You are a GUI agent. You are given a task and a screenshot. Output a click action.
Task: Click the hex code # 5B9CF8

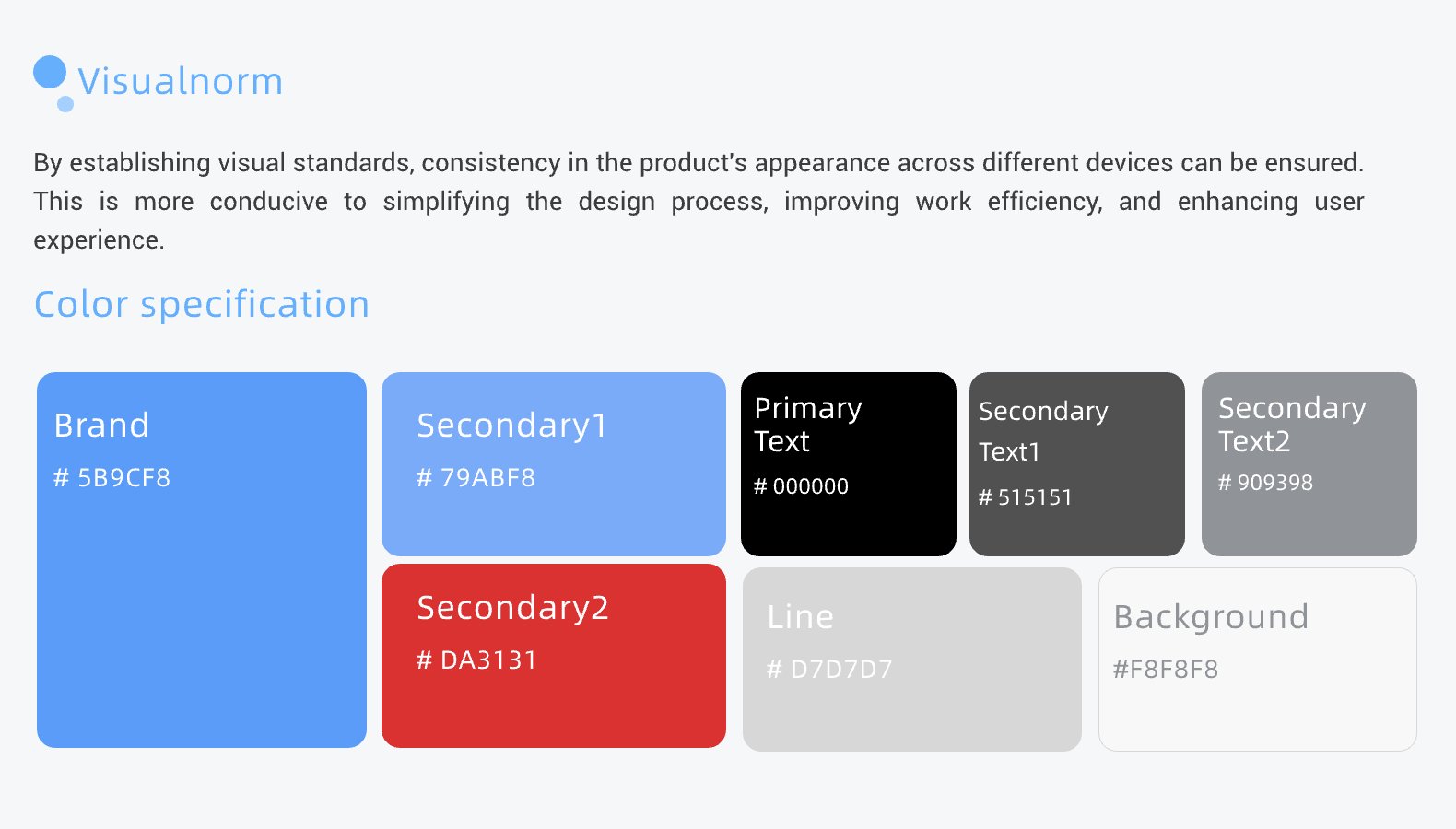coord(112,477)
